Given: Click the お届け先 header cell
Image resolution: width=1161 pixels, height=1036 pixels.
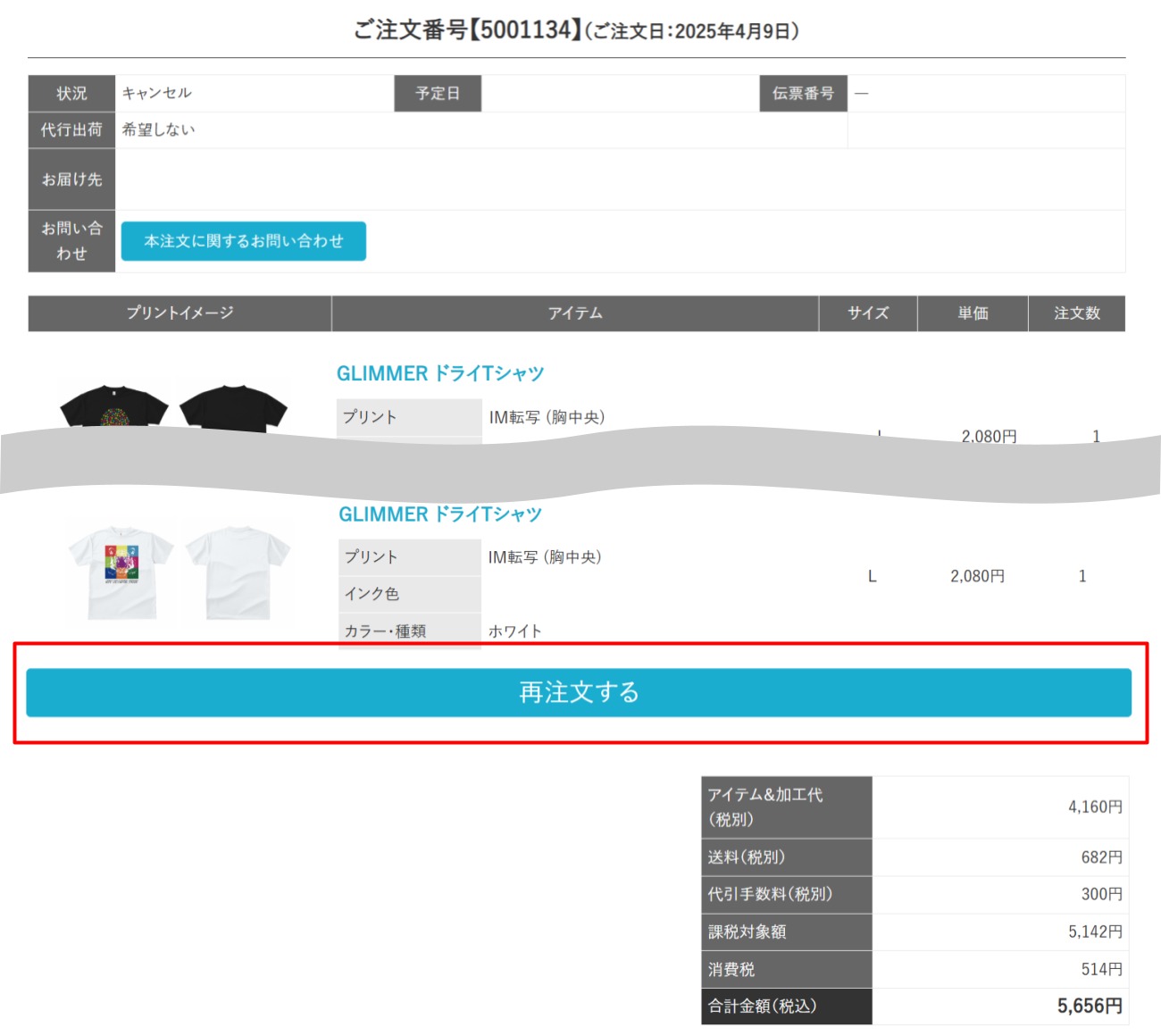Looking at the screenshot, I should 71,180.
